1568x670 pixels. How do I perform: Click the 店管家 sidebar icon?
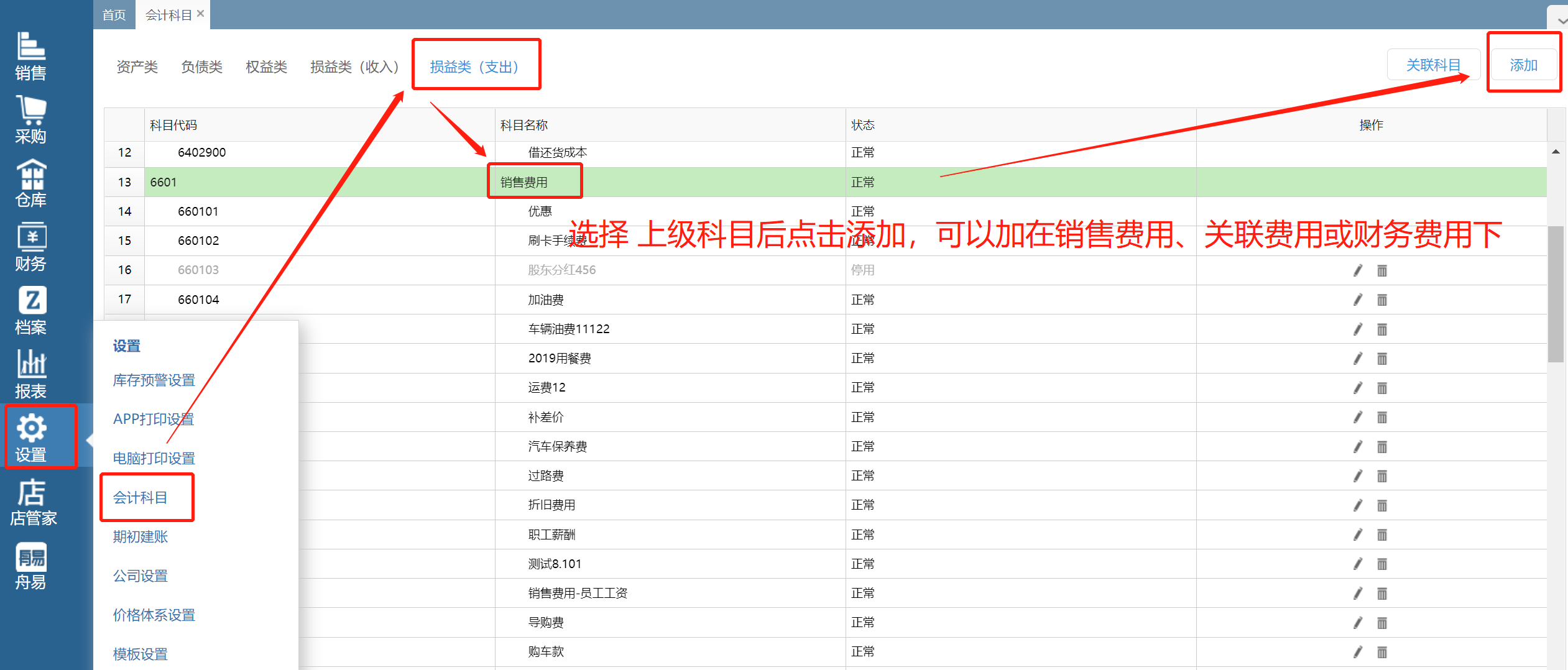point(32,502)
